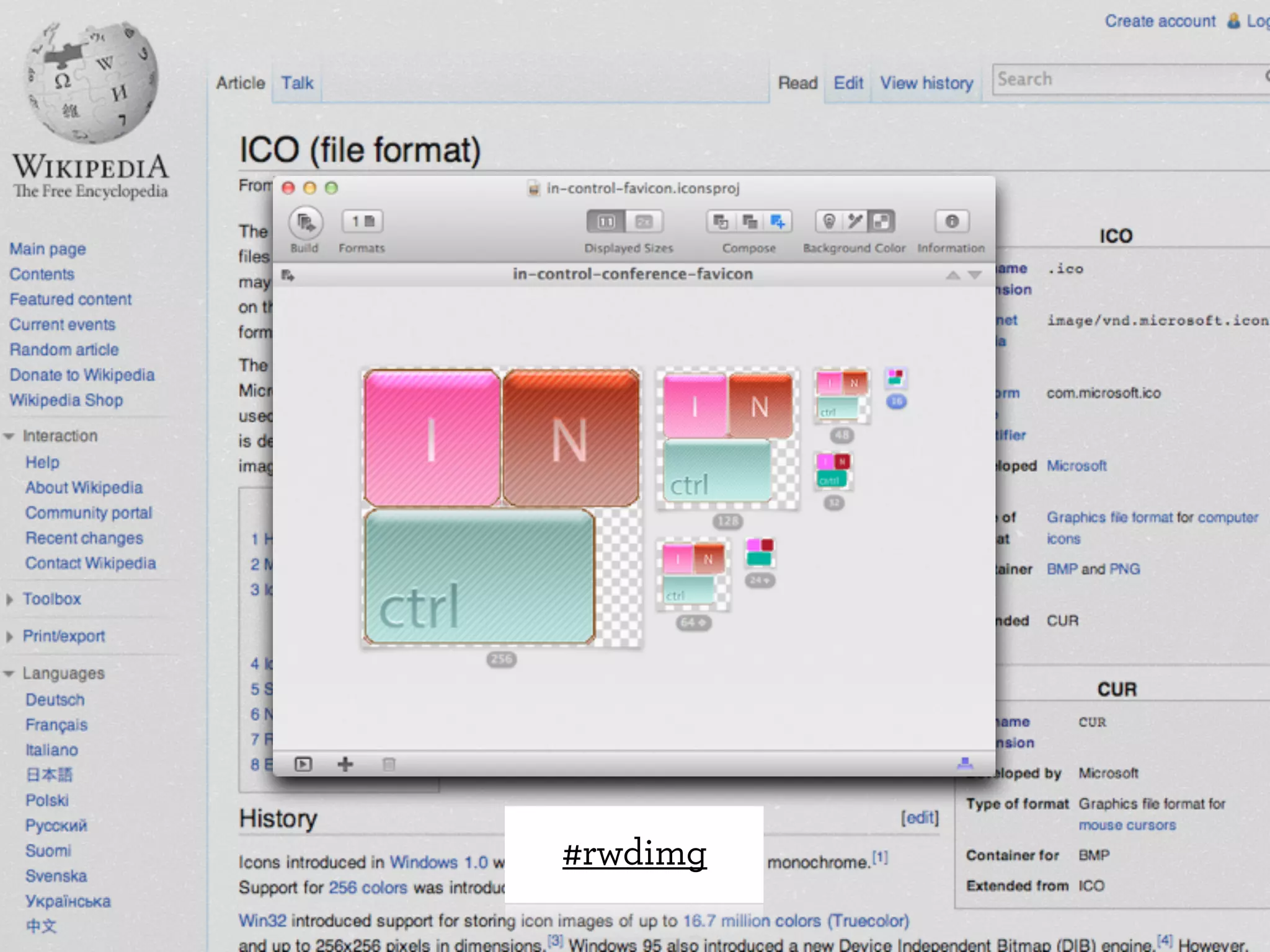Image resolution: width=1270 pixels, height=952 pixels.
Task: Click the Random article link
Action: 64,350
